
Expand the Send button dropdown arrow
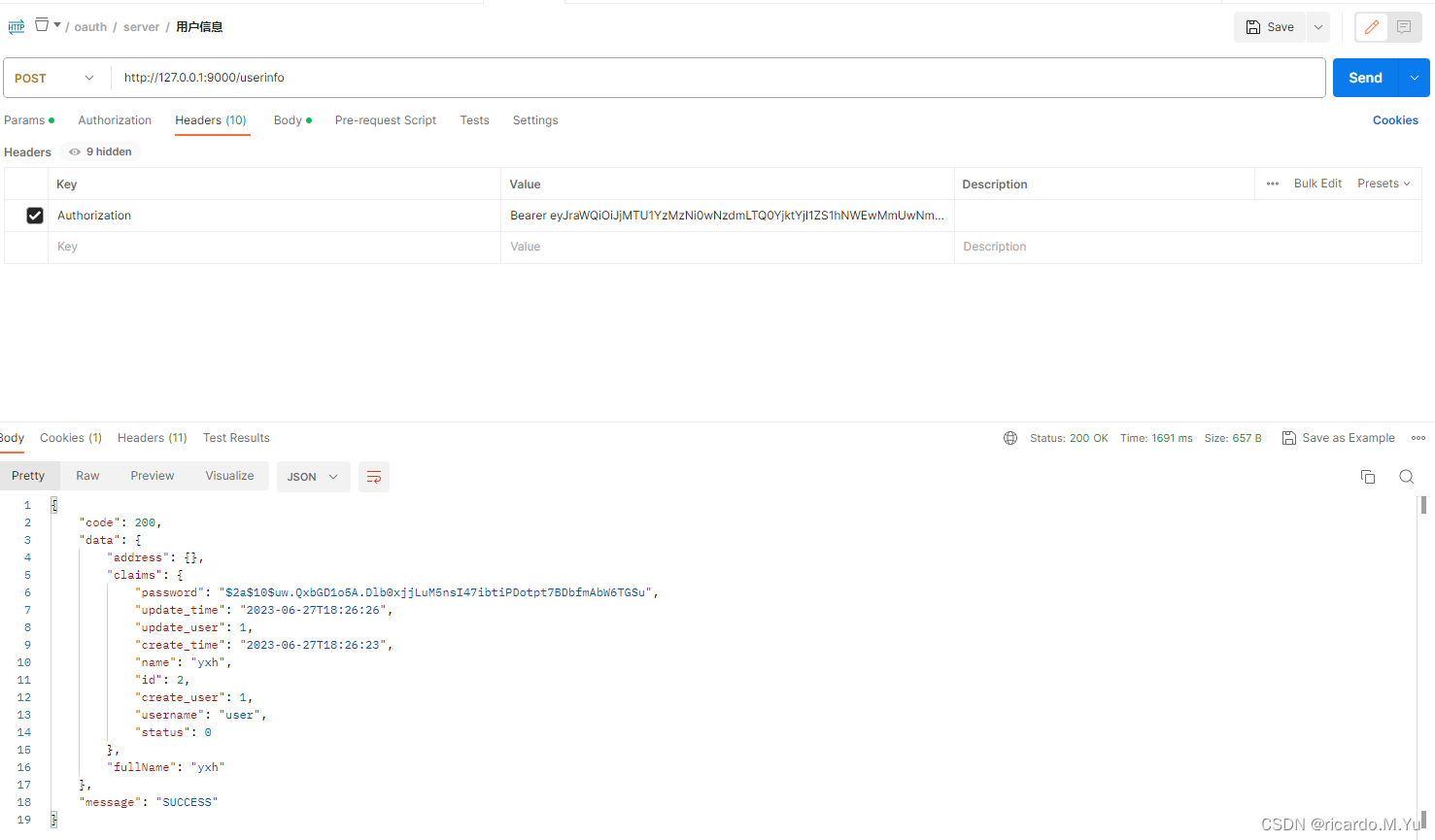[x=1415, y=78]
